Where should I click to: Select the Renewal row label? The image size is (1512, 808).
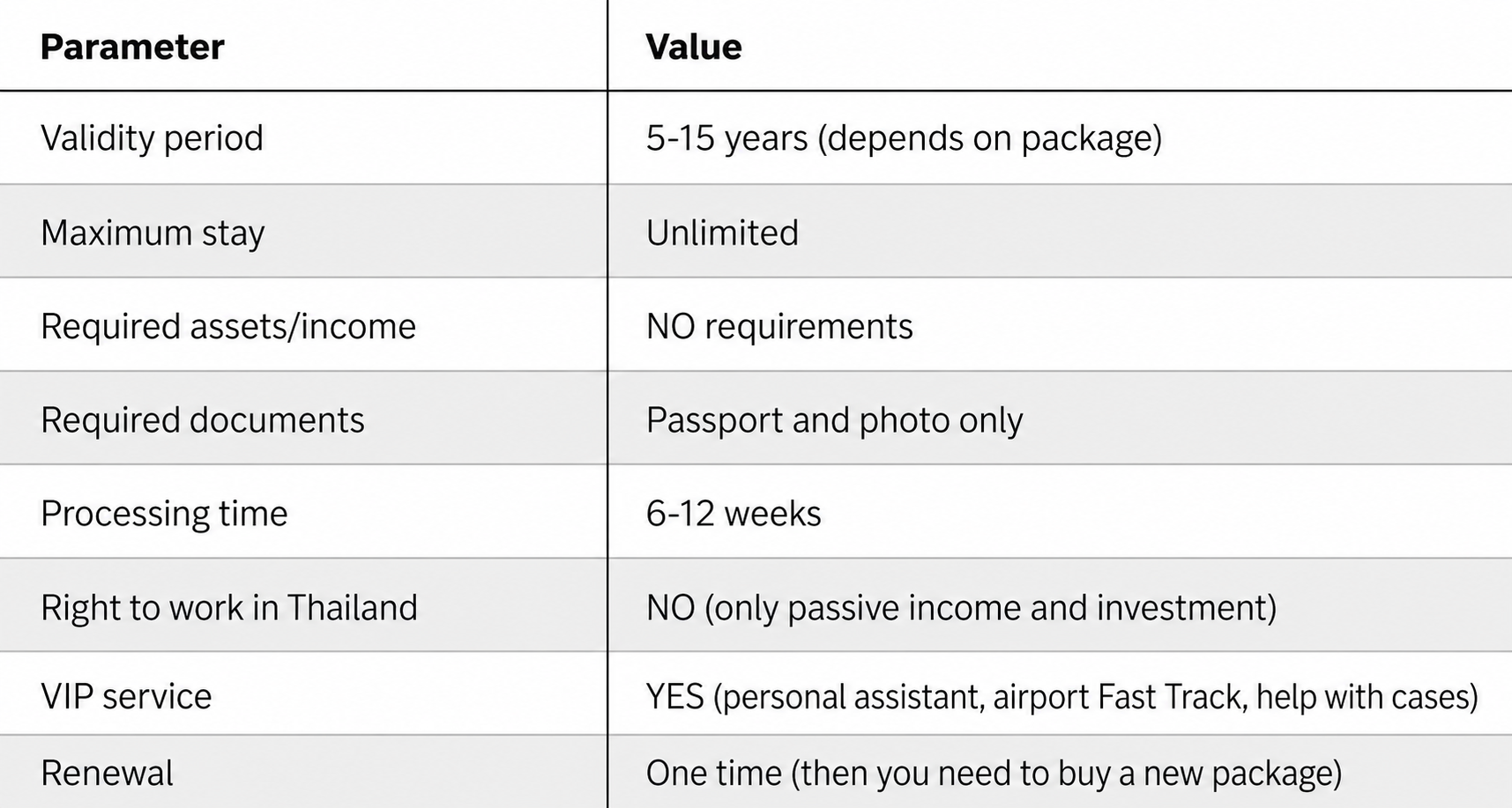pos(107,774)
